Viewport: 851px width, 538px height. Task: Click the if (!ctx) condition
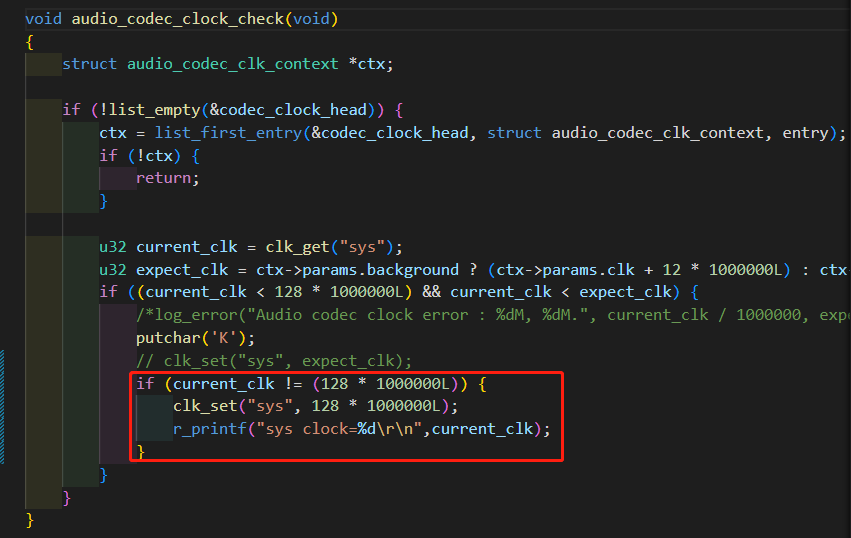149,156
